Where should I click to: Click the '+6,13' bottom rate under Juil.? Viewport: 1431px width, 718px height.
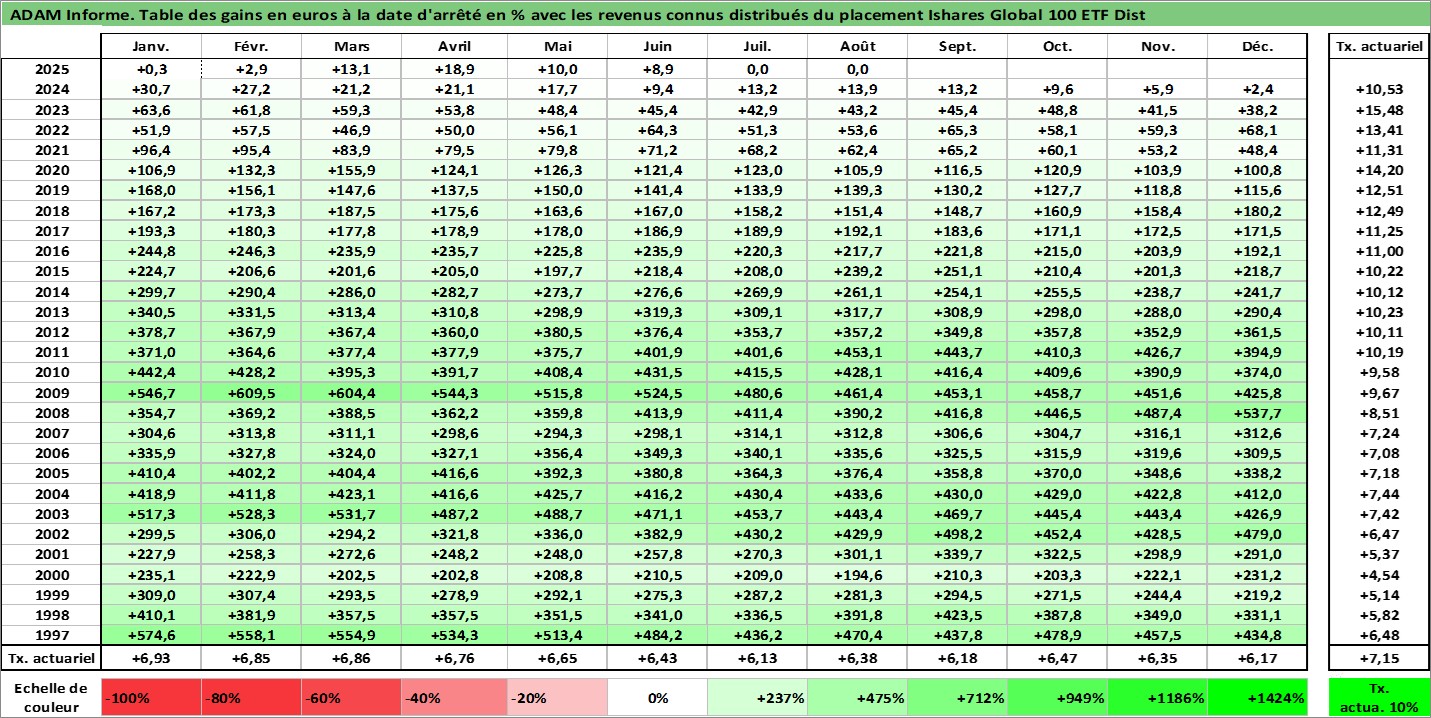[x=757, y=658]
